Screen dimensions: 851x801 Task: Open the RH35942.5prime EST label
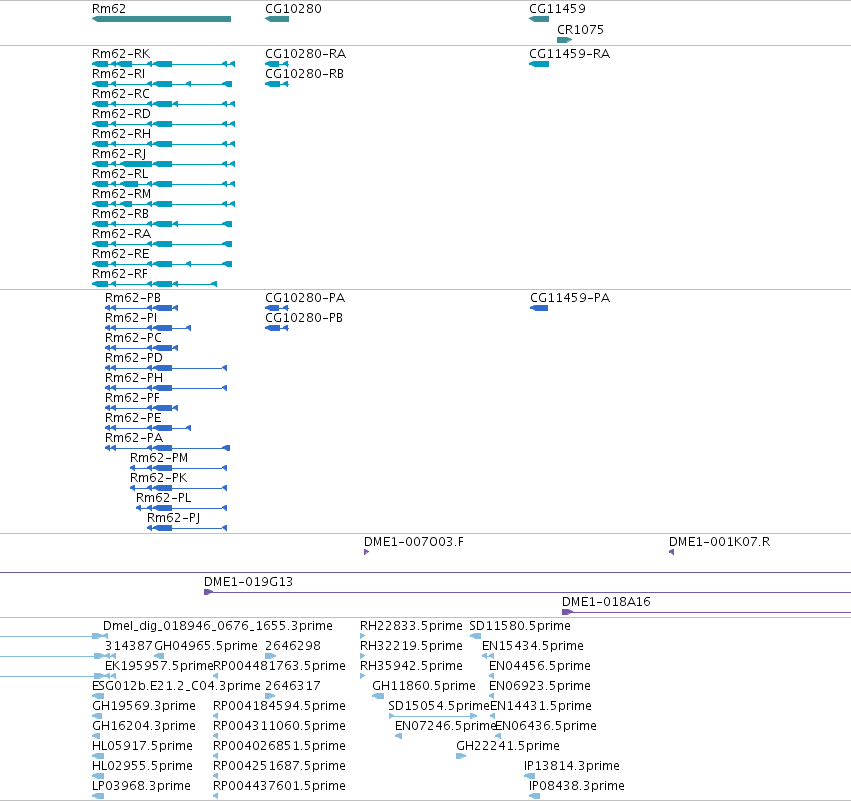tap(411, 666)
